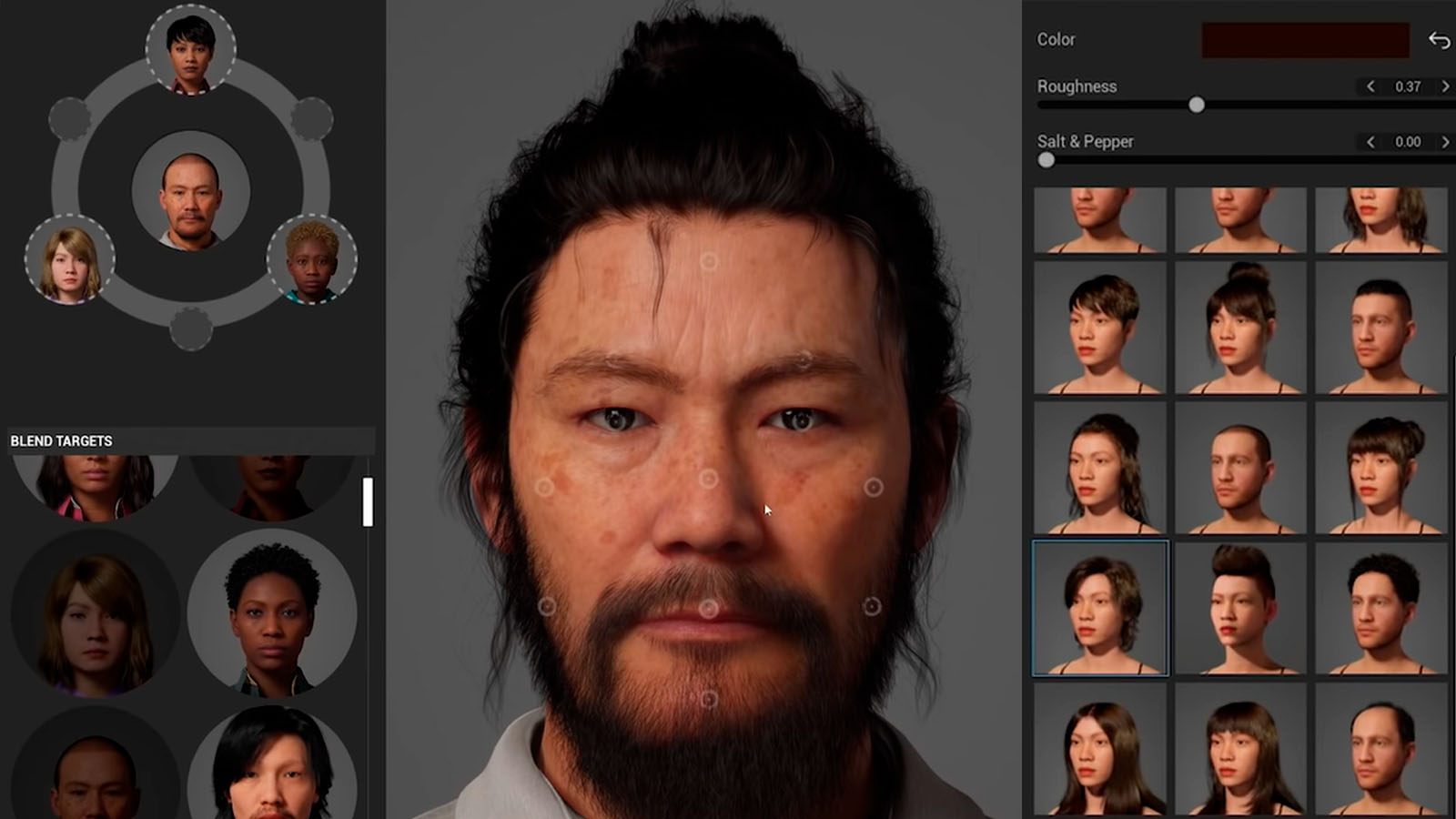1456x819 pixels.
Task: Click the Blend Targets scrollbar handle
Action: 368,501
